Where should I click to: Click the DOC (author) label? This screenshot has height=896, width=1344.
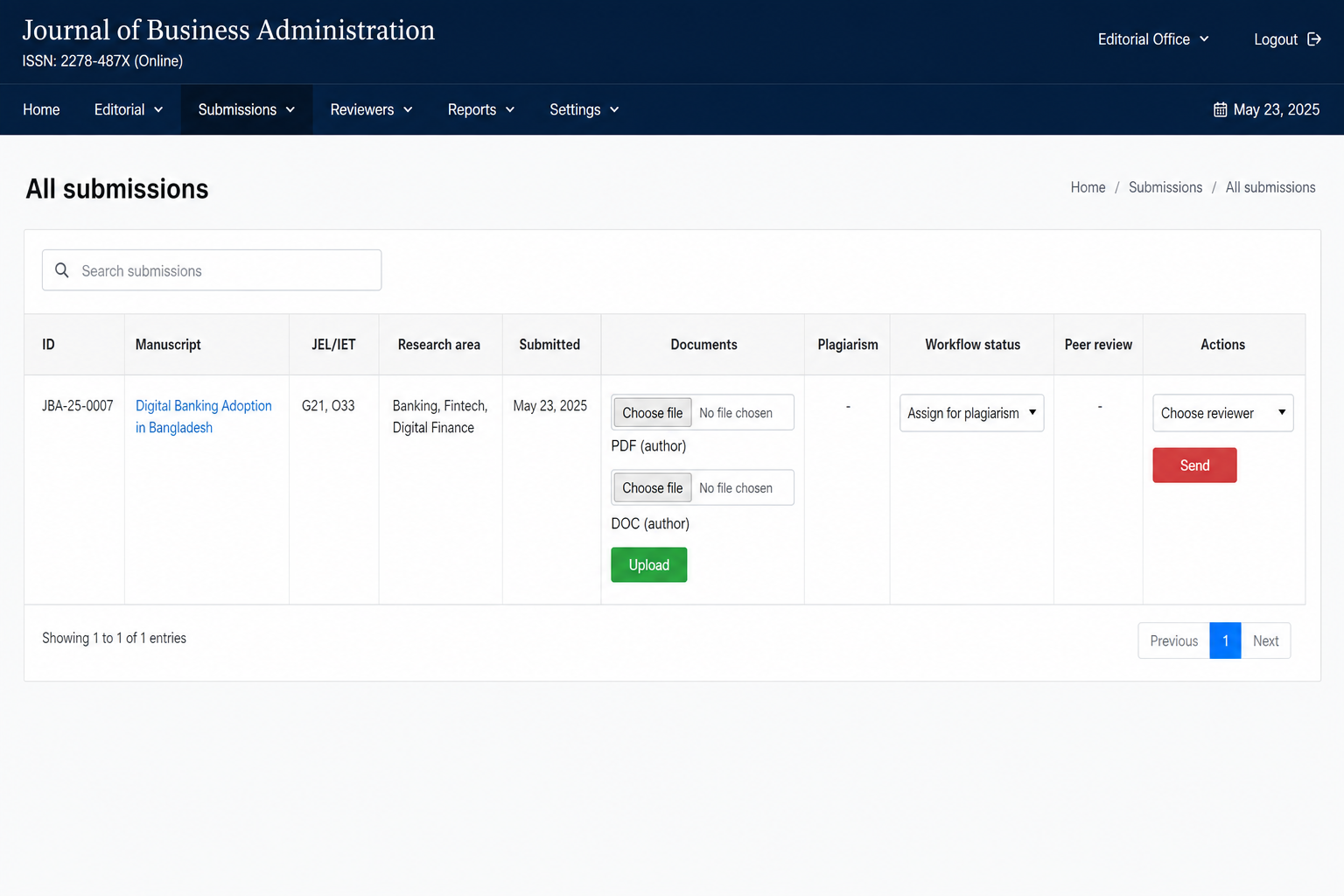pos(650,524)
